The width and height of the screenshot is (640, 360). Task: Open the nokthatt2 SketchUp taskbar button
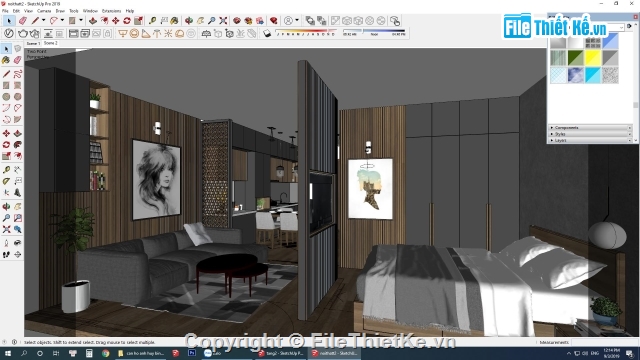click(335, 353)
